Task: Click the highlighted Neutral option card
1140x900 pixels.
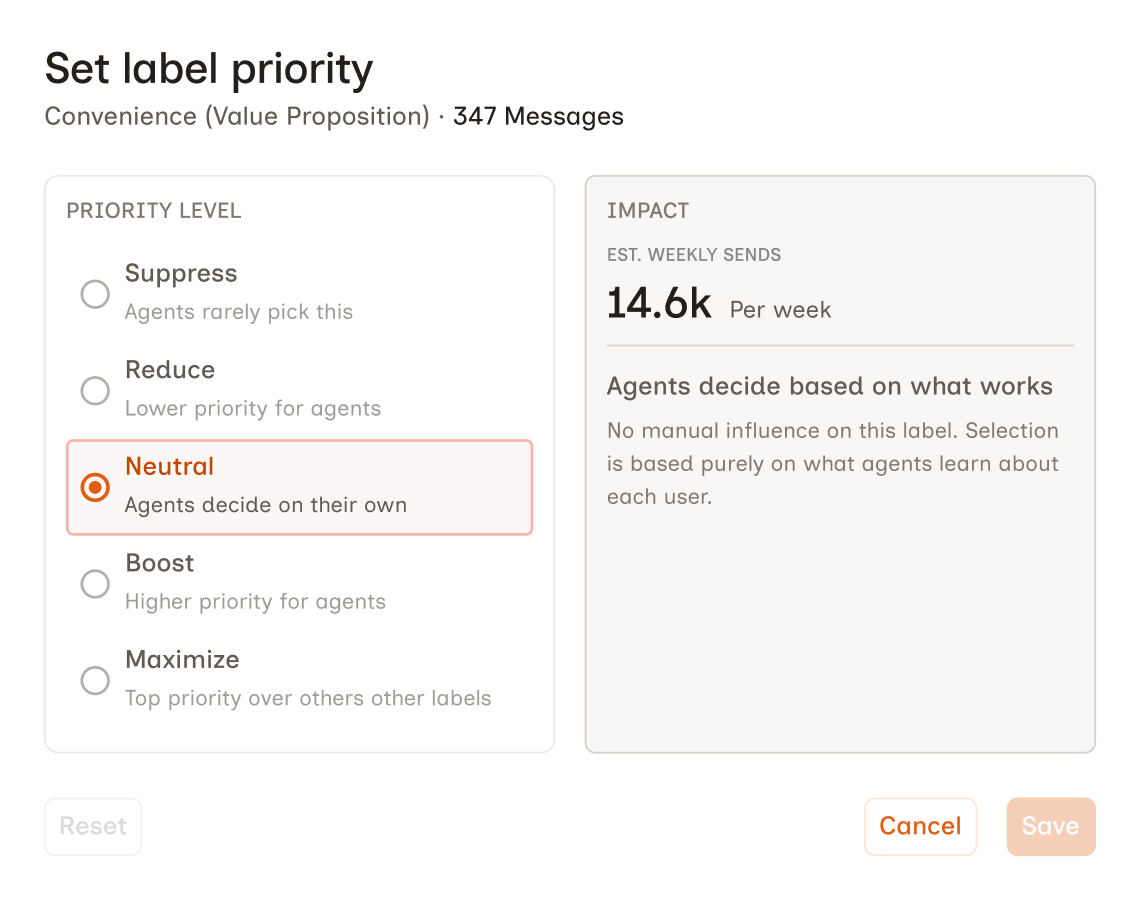Action: [299, 487]
